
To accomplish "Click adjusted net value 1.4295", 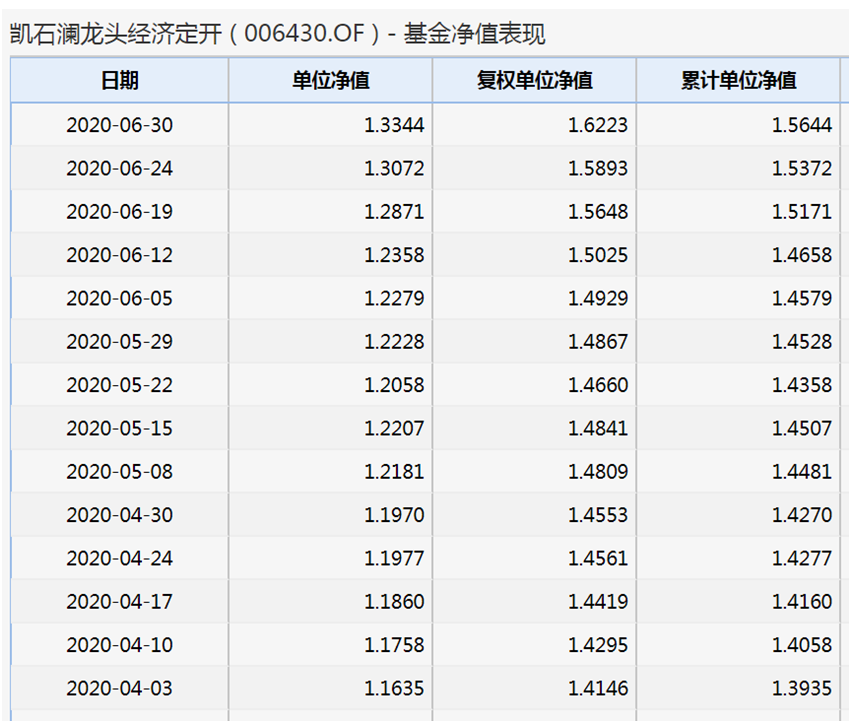I will pyautogui.click(x=598, y=645).
